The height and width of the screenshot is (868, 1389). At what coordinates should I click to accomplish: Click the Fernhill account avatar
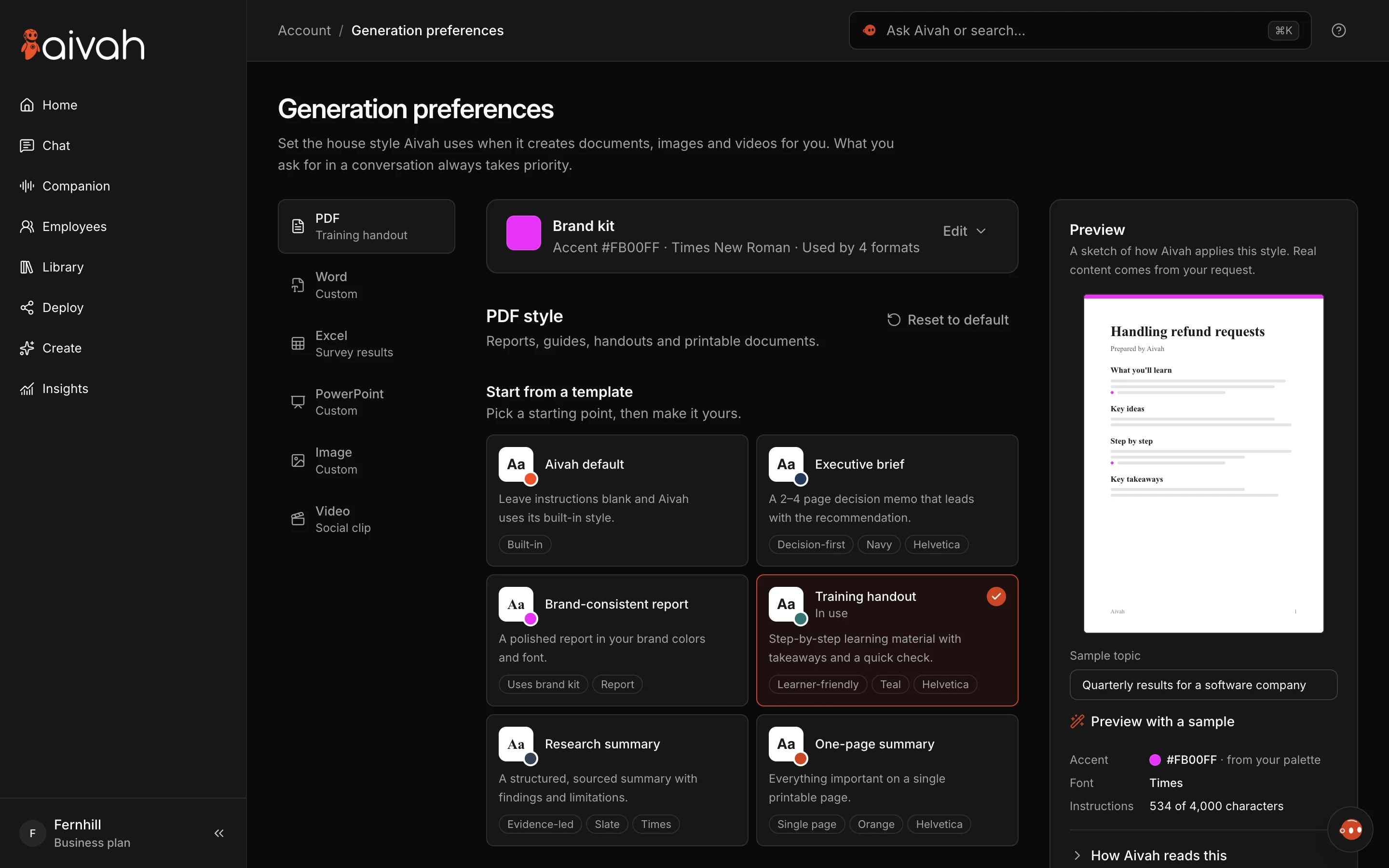(x=33, y=833)
